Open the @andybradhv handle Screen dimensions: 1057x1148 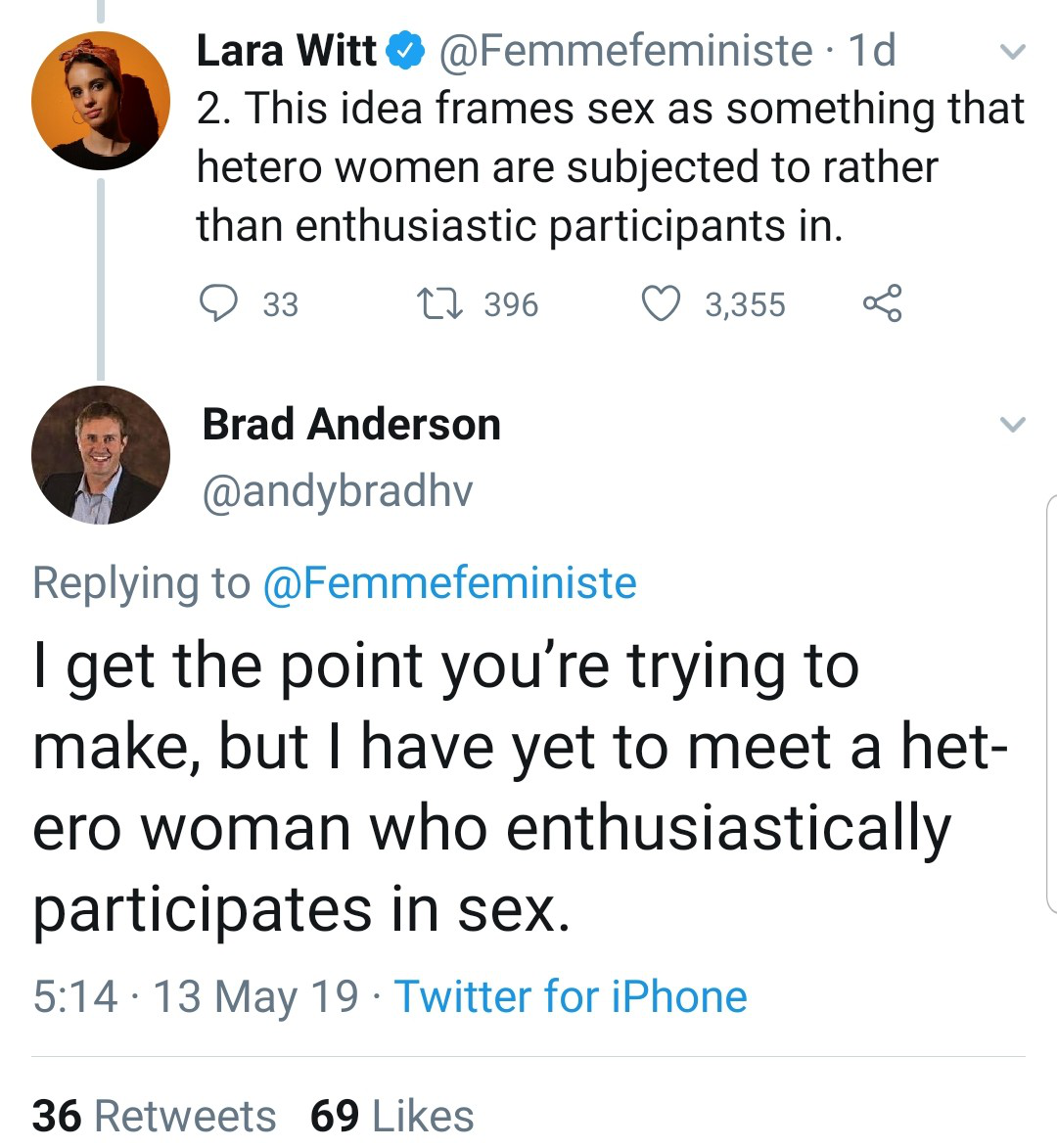point(338,490)
